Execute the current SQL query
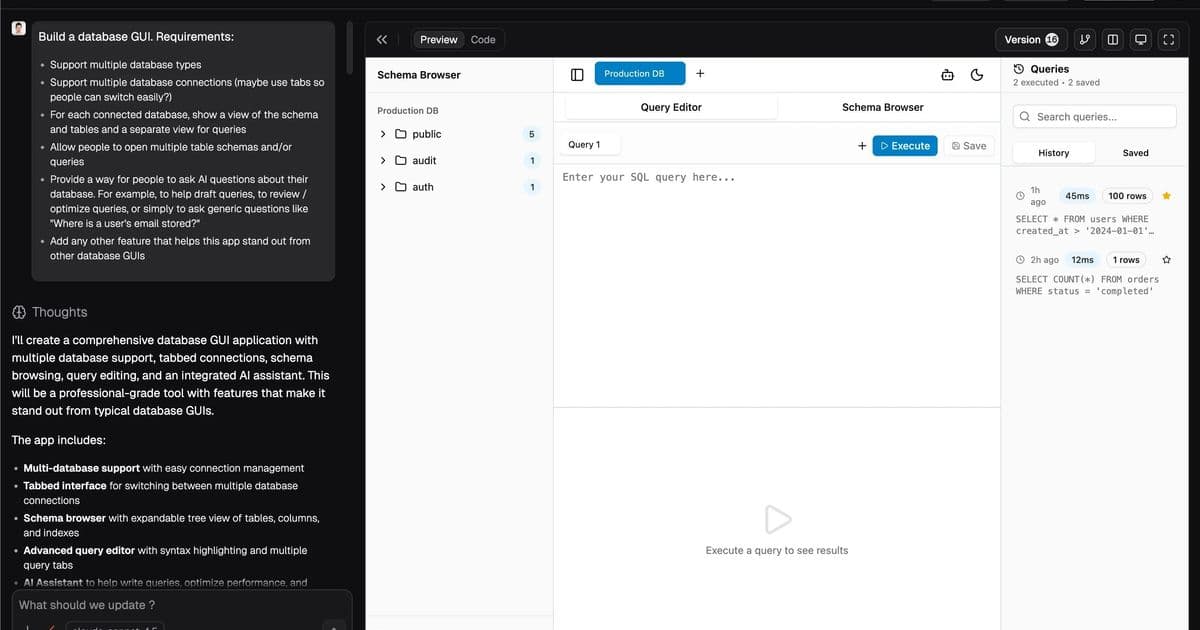This screenshot has width=1200, height=630. [x=904, y=145]
